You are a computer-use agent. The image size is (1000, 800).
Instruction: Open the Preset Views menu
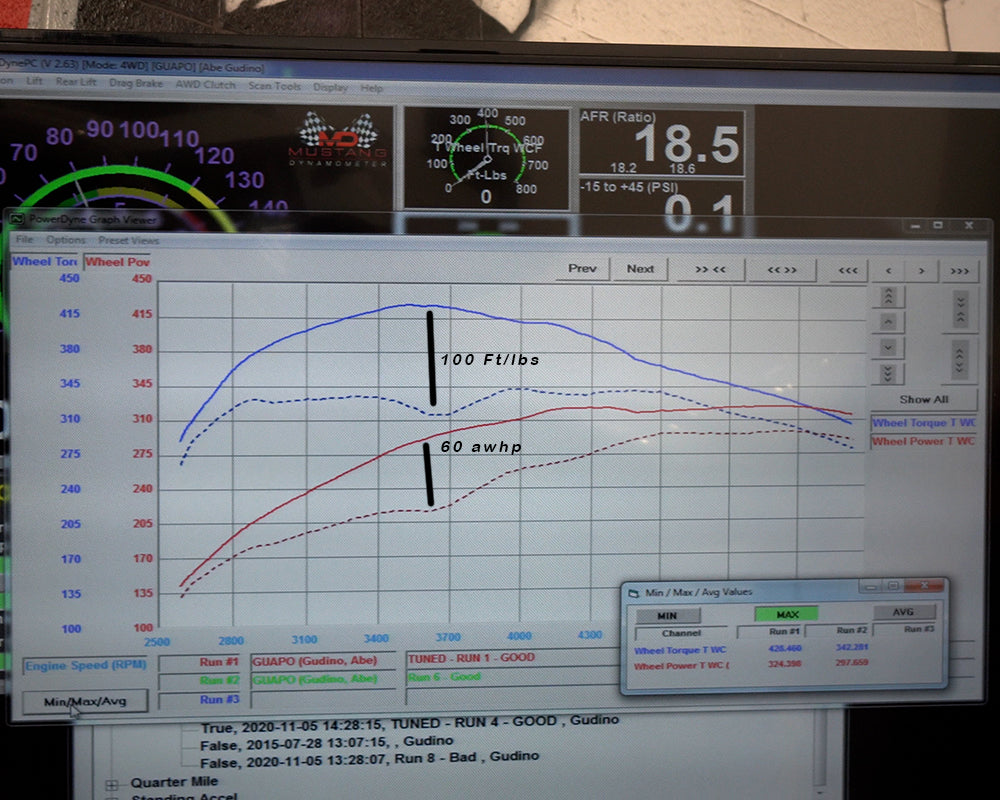(130, 241)
